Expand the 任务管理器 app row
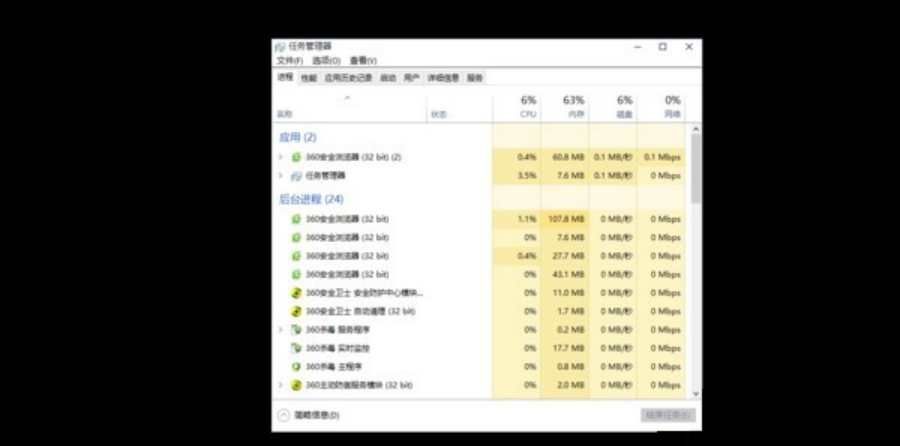900x446 pixels. pos(281,176)
